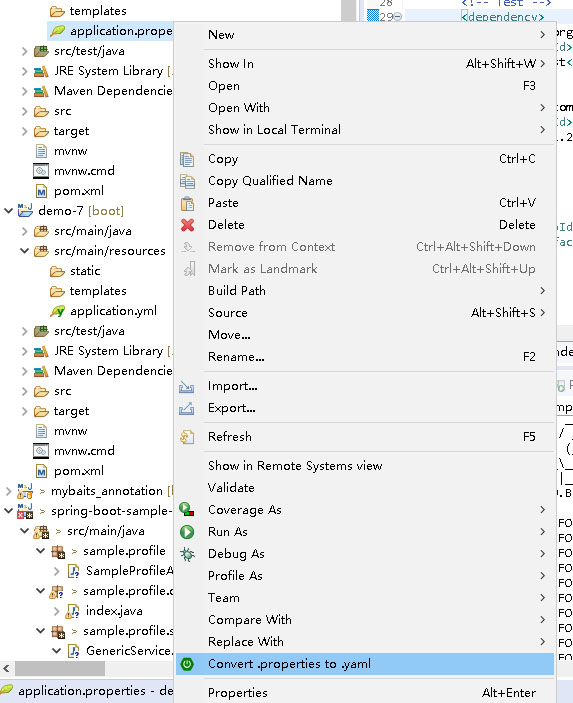The height and width of the screenshot is (703, 573).
Task: Click the horizontal scrollbar of Package Explorer
Action: click(60, 668)
